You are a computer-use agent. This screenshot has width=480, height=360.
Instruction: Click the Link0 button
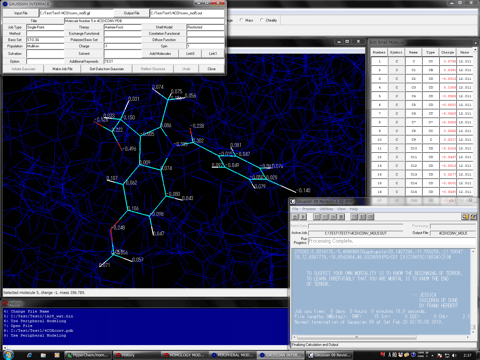[x=190, y=53]
